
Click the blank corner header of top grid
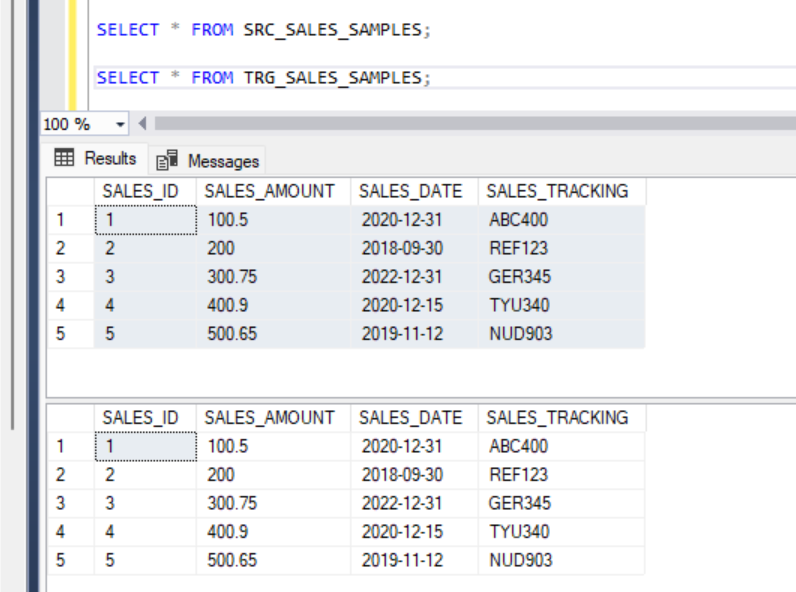pyautogui.click(x=70, y=191)
